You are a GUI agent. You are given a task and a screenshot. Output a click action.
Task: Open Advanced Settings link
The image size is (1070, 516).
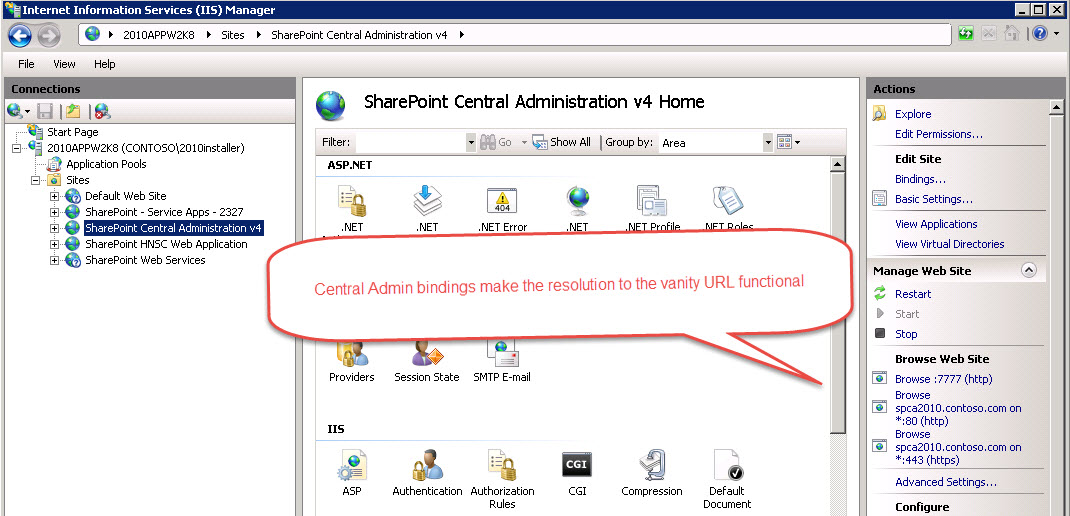(x=945, y=482)
